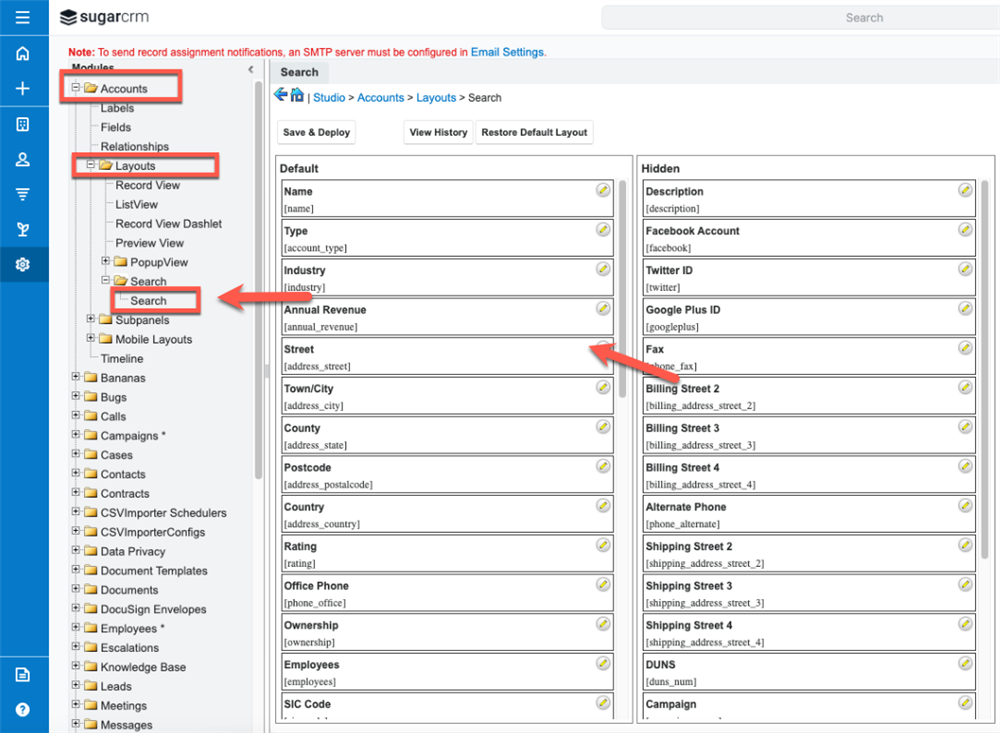Screen dimensions: 1000x733
Task: Click the blue back arrow icon
Action: 281,96
